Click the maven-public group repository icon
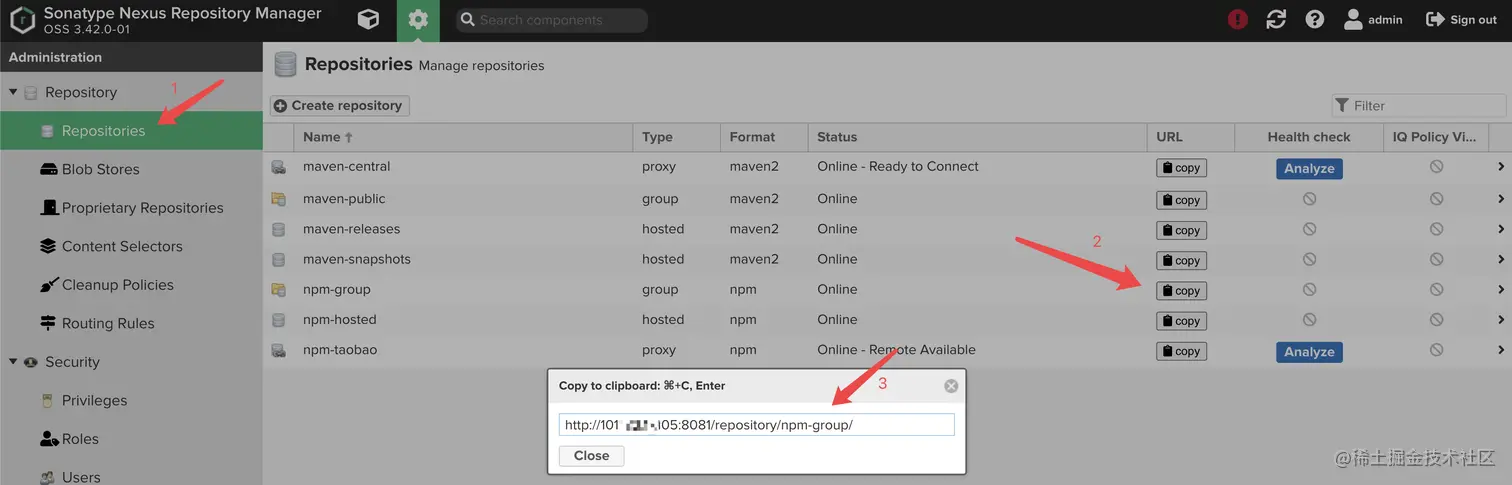 click(278, 199)
